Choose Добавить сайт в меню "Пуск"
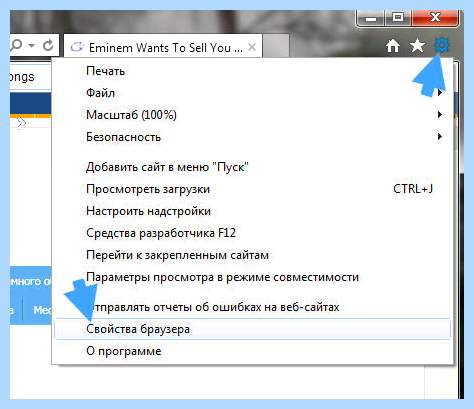The width and height of the screenshot is (474, 409). coord(253,167)
